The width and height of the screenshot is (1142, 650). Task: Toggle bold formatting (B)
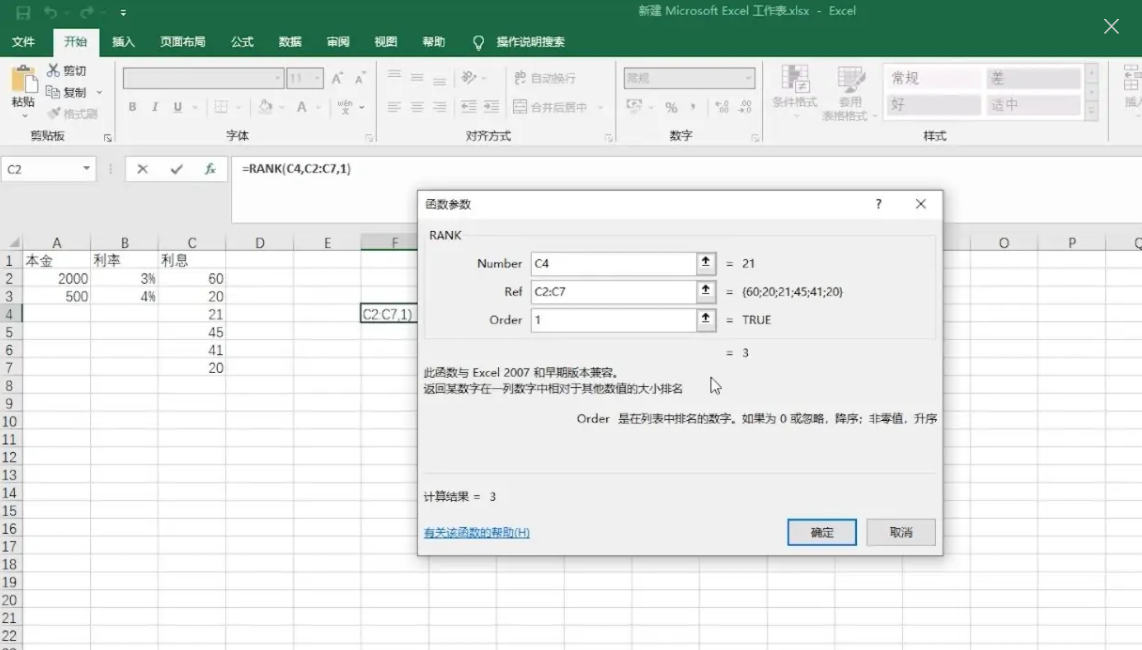[x=132, y=107]
